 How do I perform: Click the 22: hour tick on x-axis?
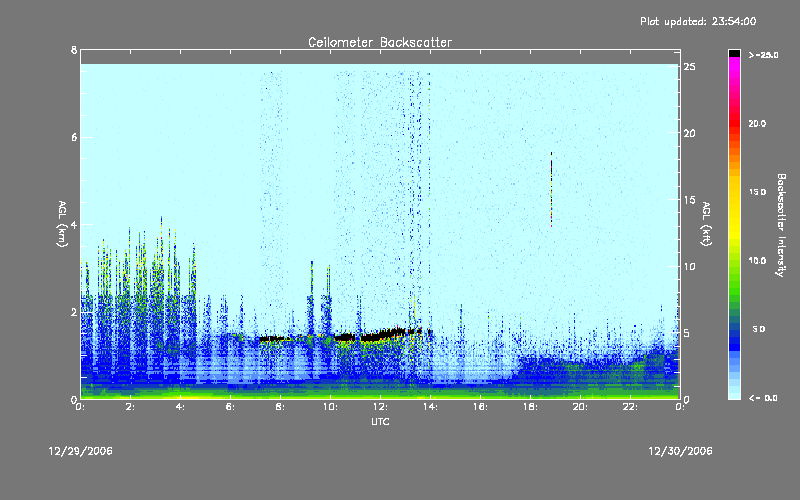click(x=630, y=407)
